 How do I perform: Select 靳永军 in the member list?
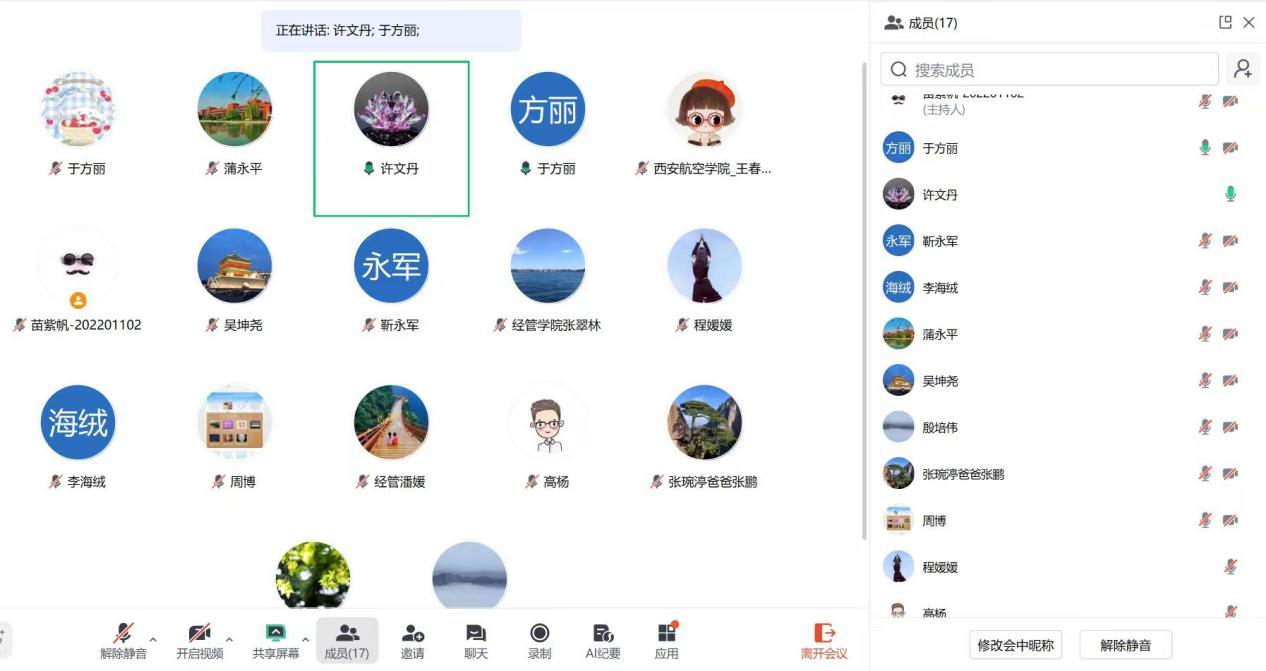click(x=940, y=241)
